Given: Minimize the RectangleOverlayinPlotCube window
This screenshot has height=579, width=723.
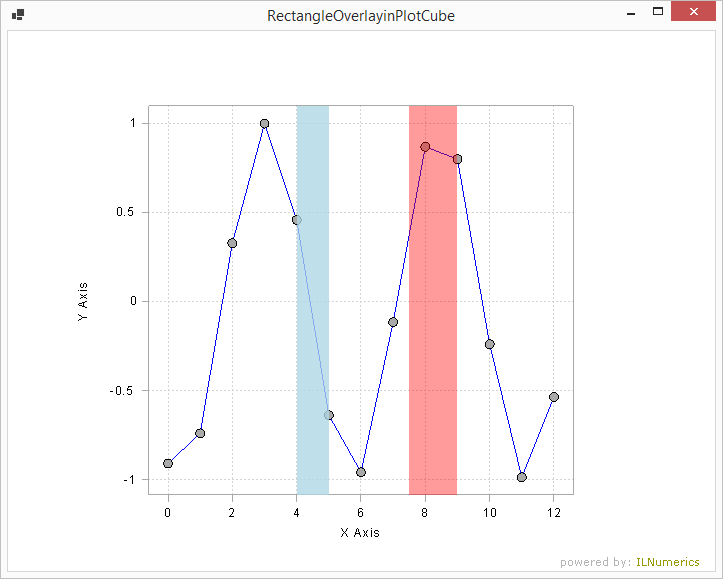Looking at the screenshot, I should pos(631,14).
